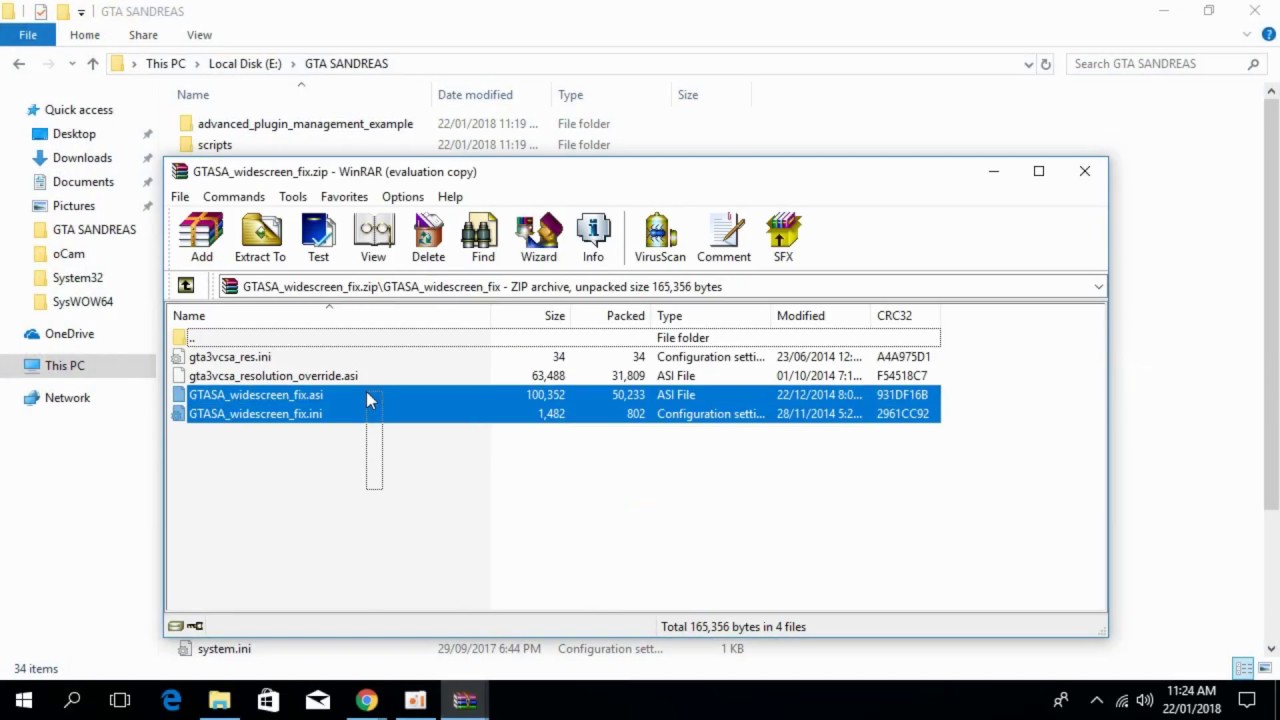The image size is (1280, 720).
Task: Open WinRAR File menu
Action: [180, 197]
